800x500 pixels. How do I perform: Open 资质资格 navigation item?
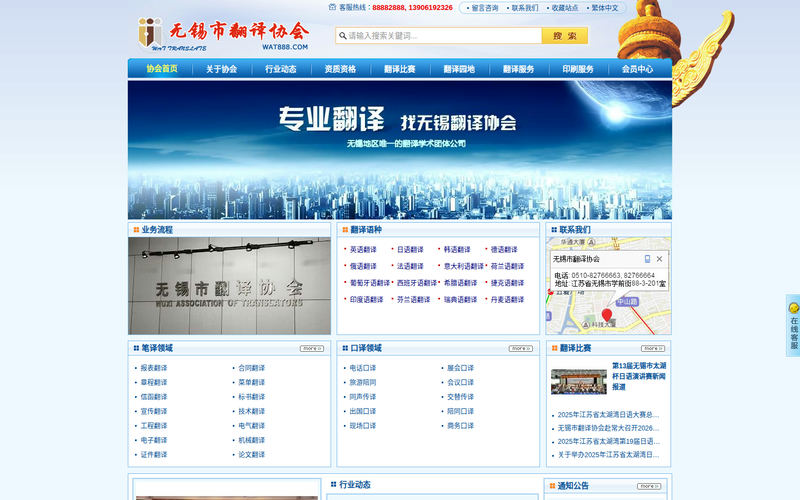(340, 69)
